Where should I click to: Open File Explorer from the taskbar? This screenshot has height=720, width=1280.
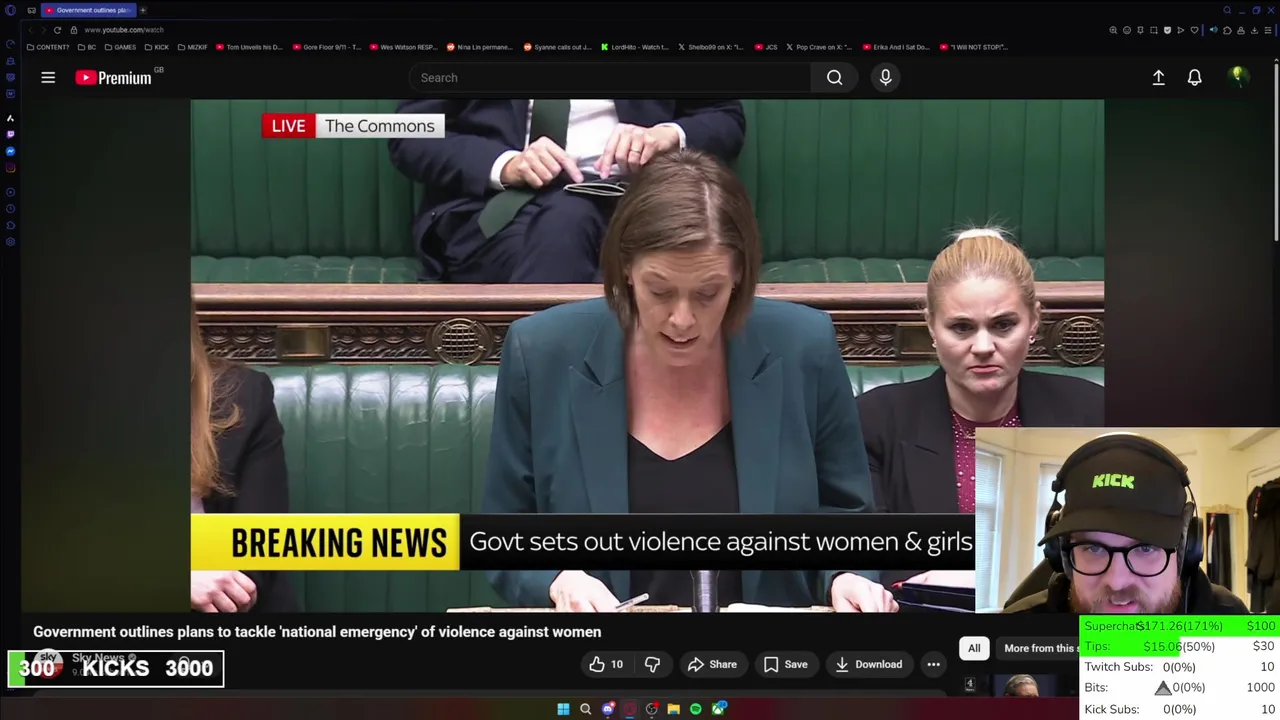[674, 709]
